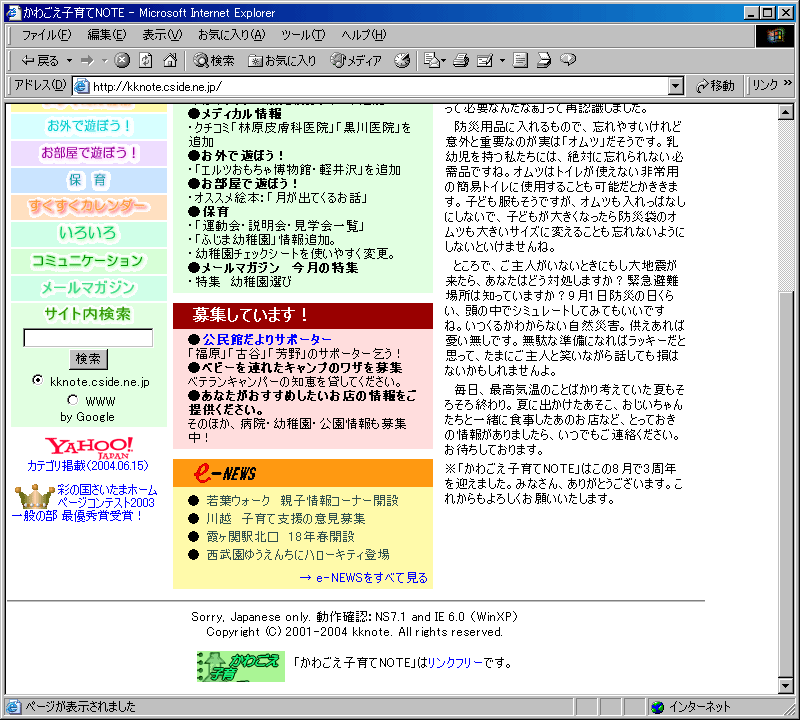Open the リンクフリー link in footer
Viewport: 800px width, 720px height.
point(454,663)
